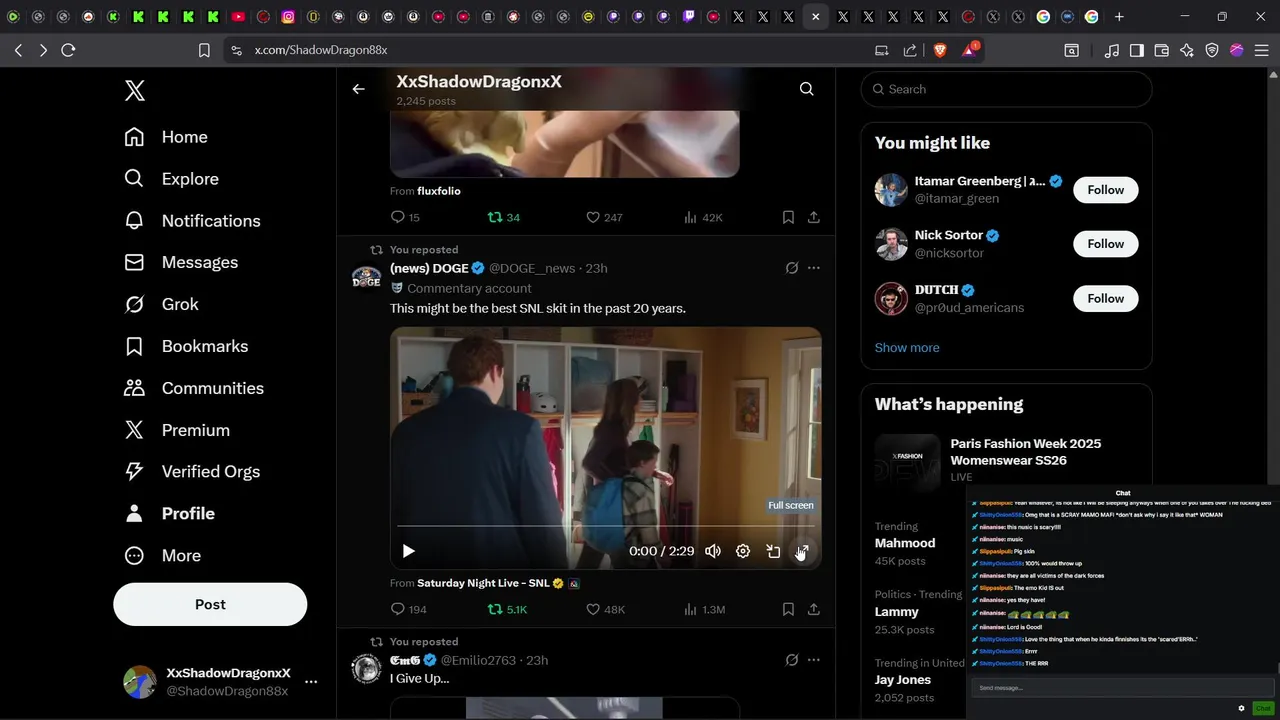This screenshot has width=1280, height=720.
Task: Play the SNL skit video
Action: point(408,551)
